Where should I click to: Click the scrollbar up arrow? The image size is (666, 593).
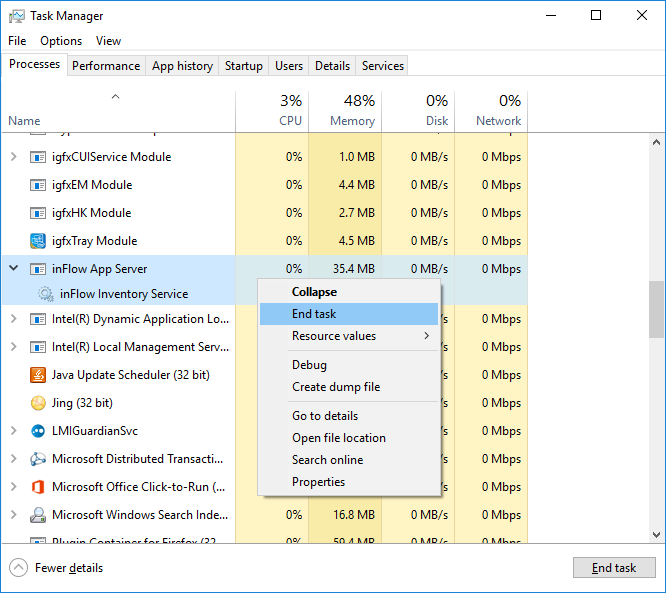(x=656, y=142)
